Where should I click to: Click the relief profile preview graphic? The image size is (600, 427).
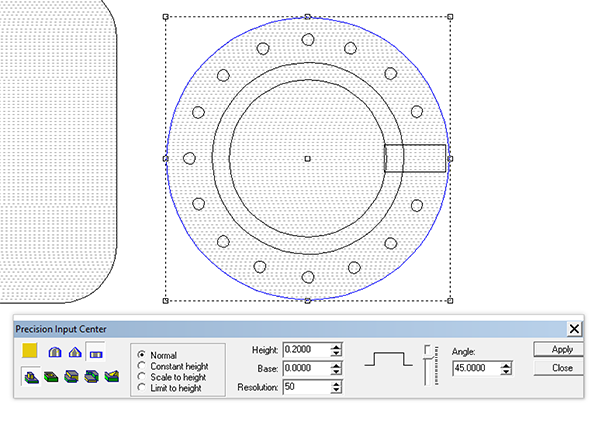388,360
